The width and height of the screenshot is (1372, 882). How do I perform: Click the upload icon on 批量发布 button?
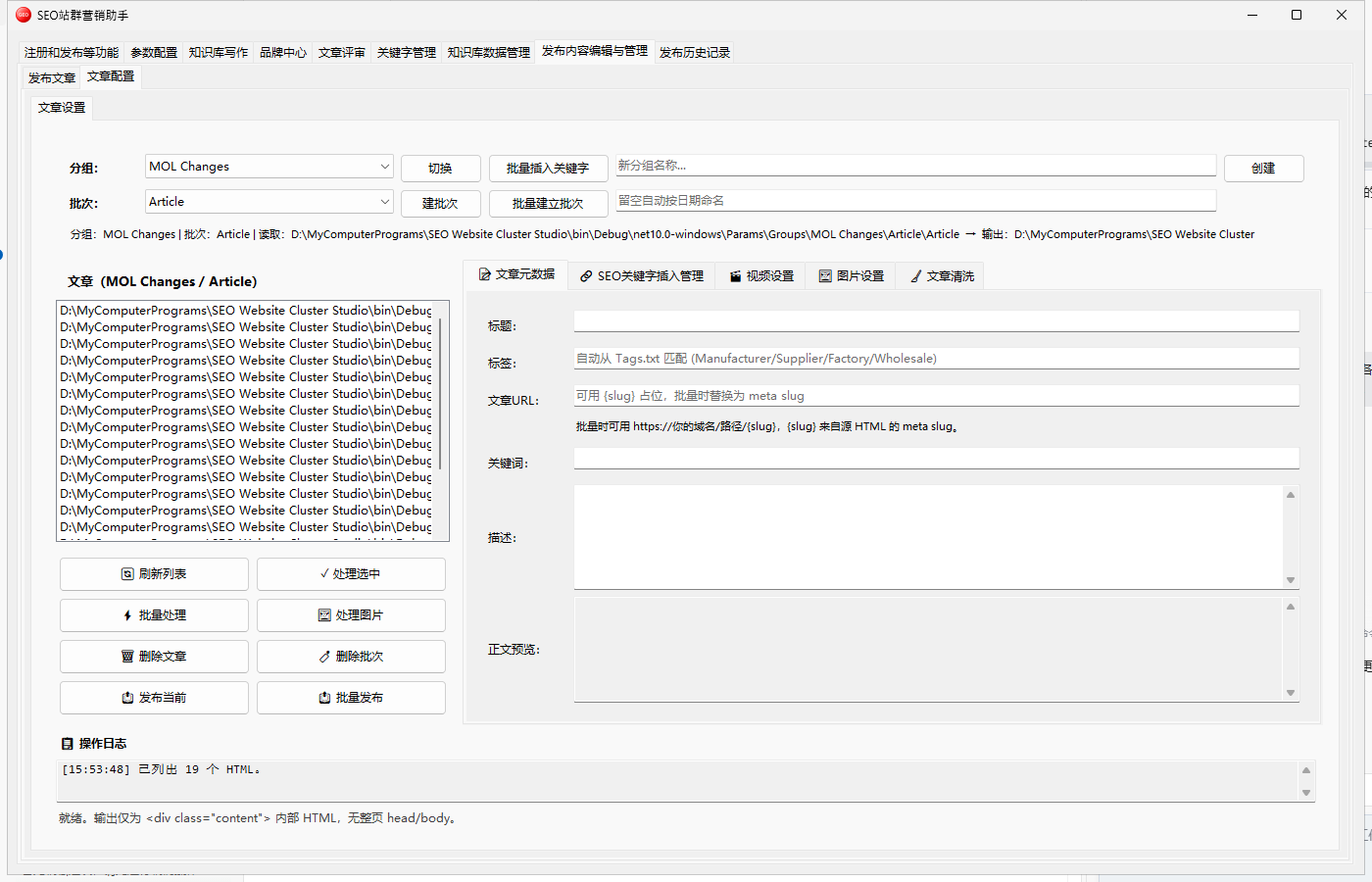point(324,698)
